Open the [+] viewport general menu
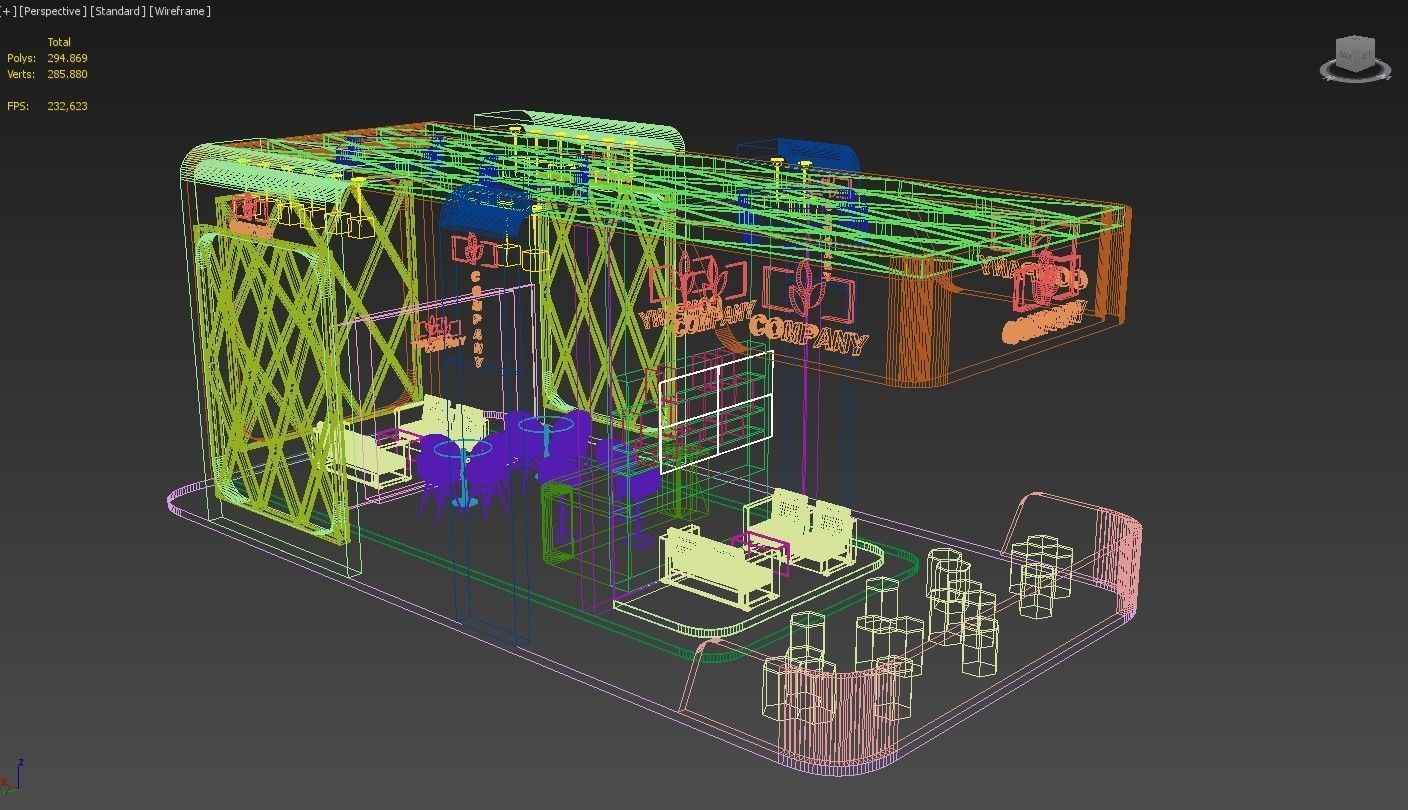This screenshot has height=810, width=1408. click(x=8, y=11)
